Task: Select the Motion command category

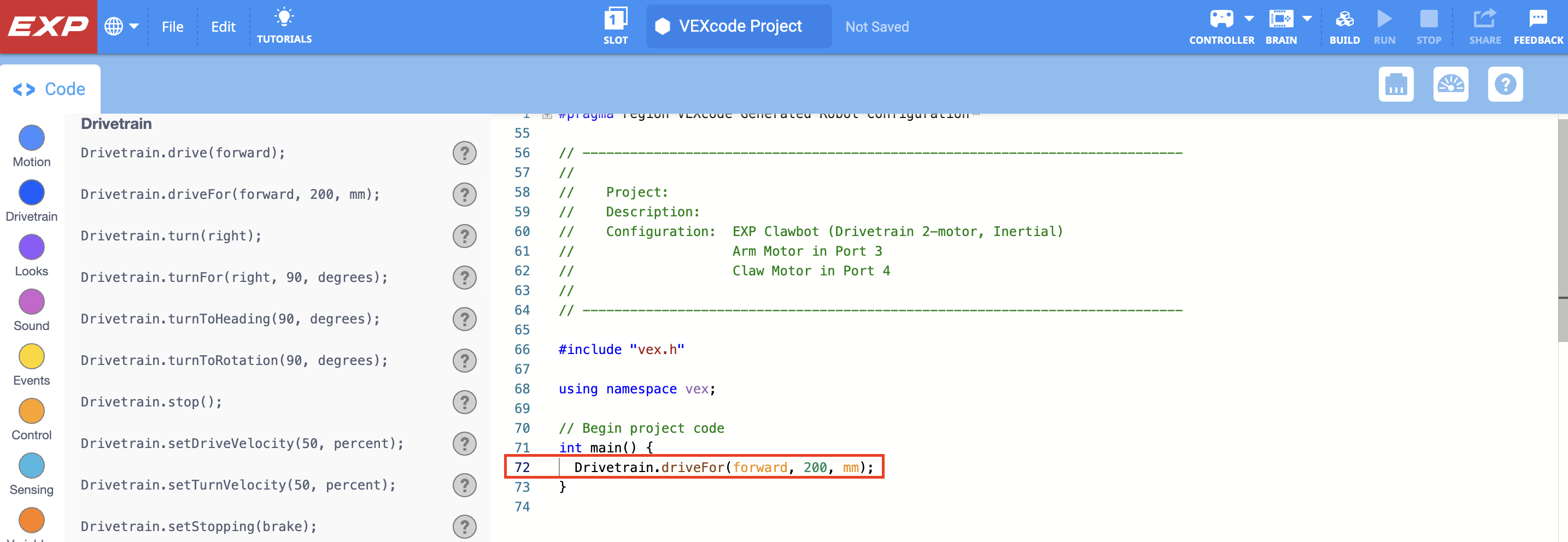Action: pyautogui.click(x=31, y=138)
